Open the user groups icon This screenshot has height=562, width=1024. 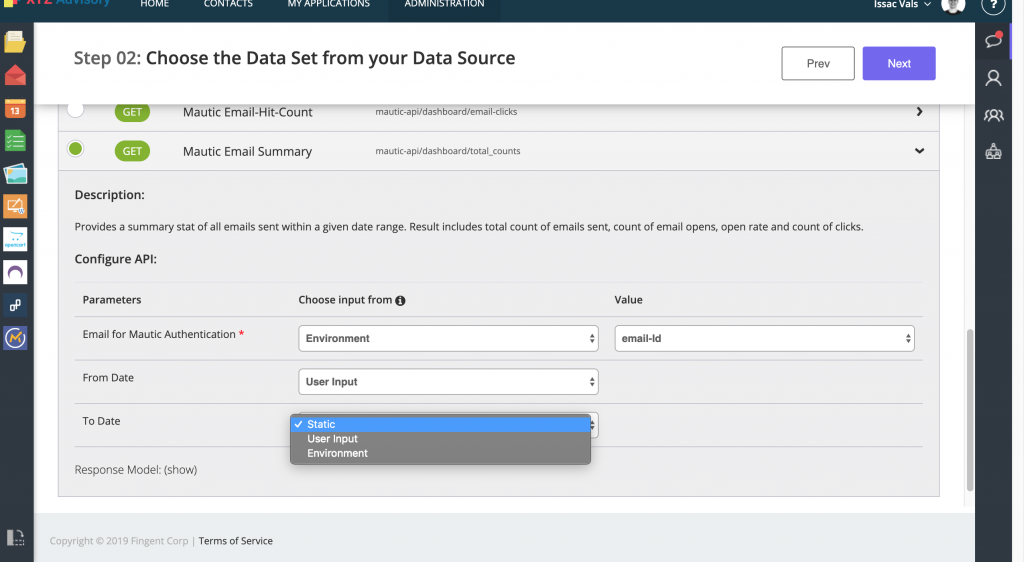993,116
